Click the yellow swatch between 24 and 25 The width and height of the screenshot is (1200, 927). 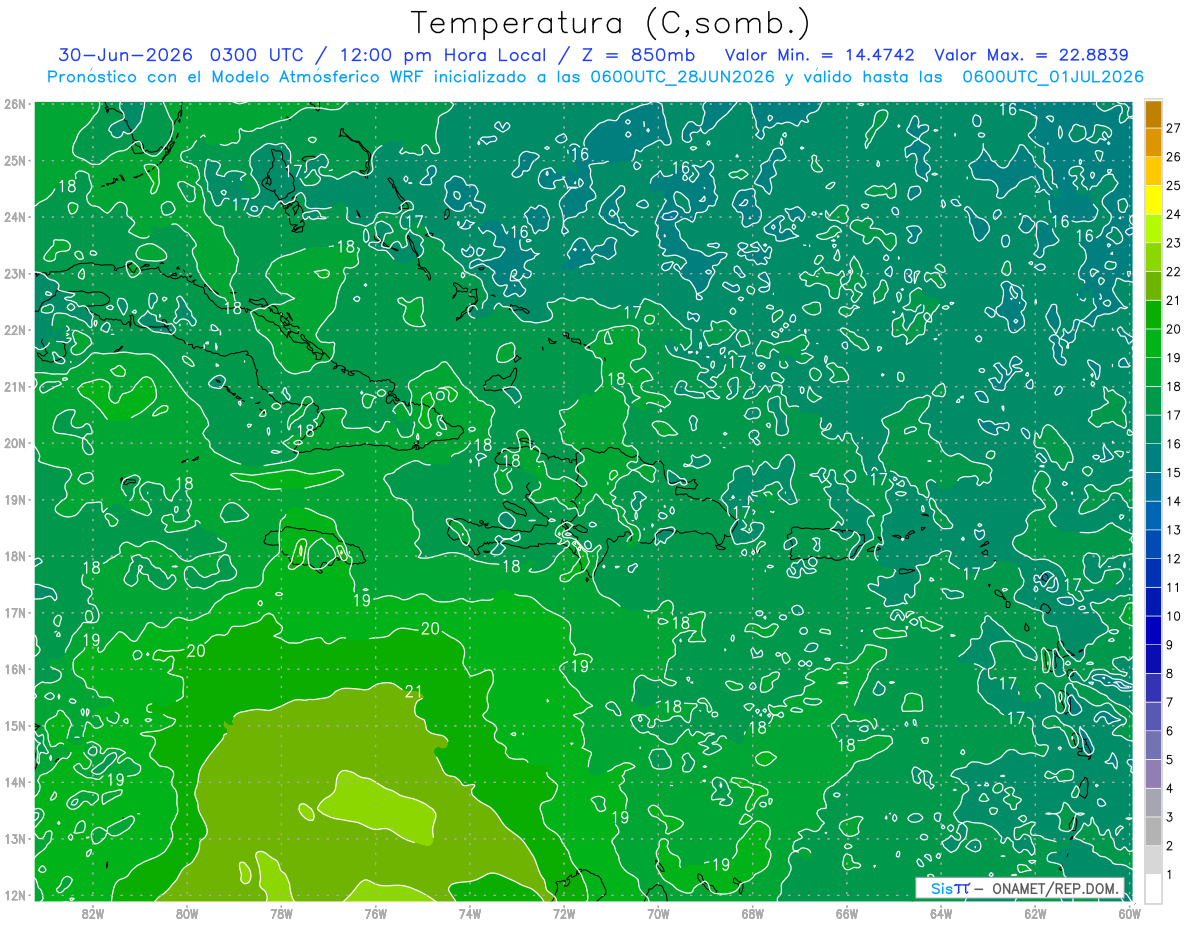click(1153, 200)
